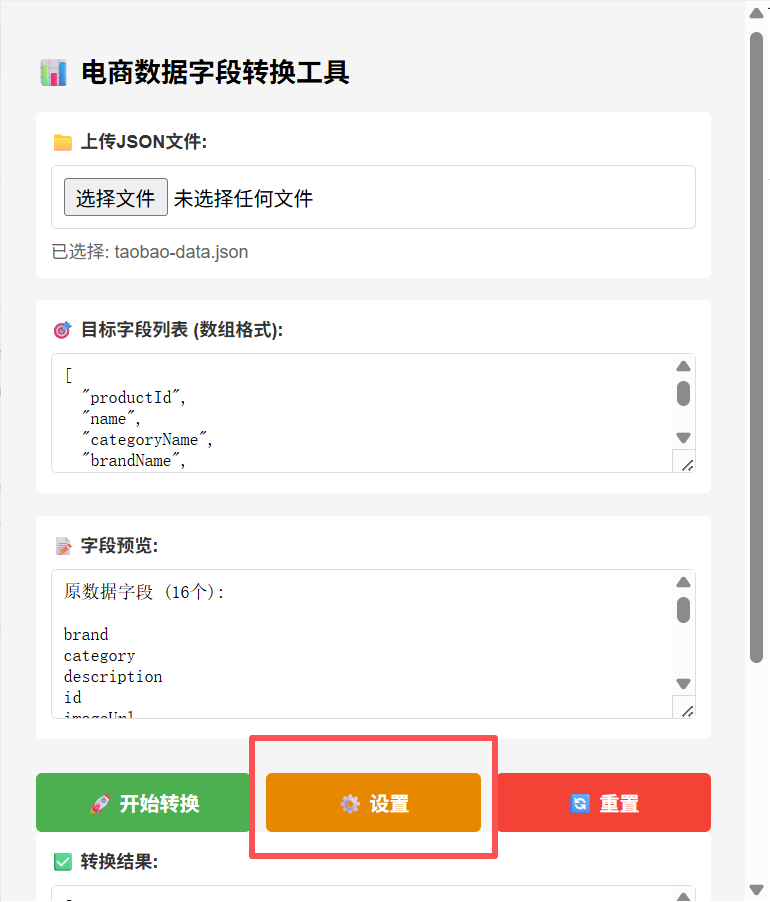Click the refresh icon in 重置 button
The image size is (770, 902).
[x=580, y=804]
